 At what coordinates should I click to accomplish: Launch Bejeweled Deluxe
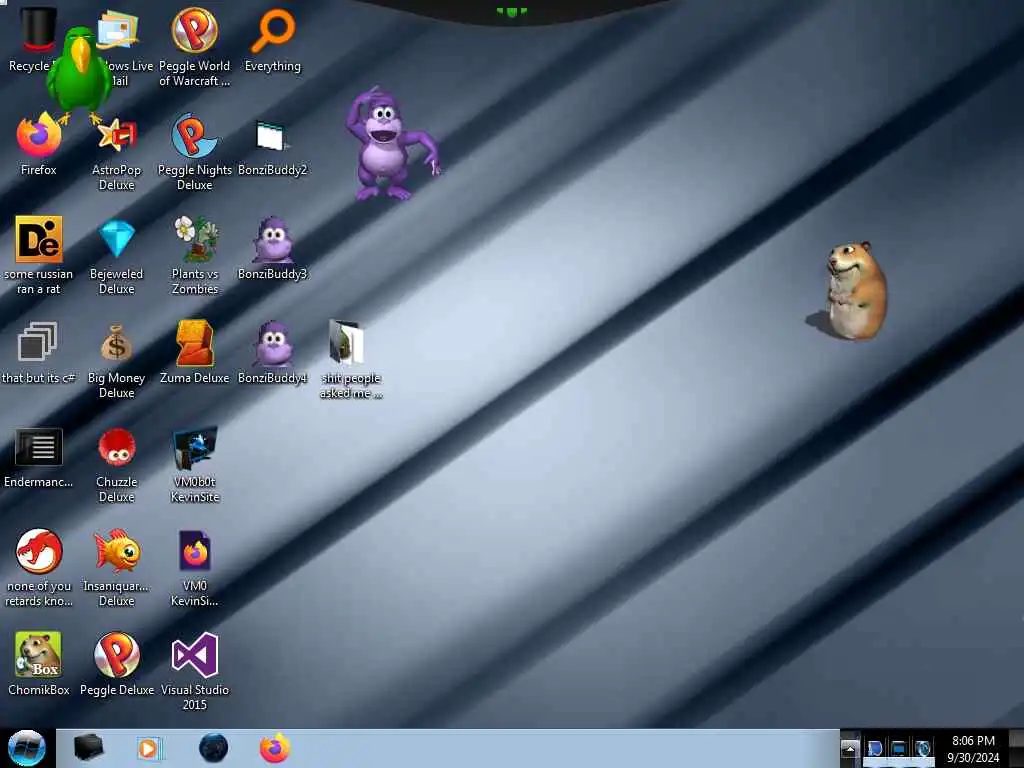point(117,239)
